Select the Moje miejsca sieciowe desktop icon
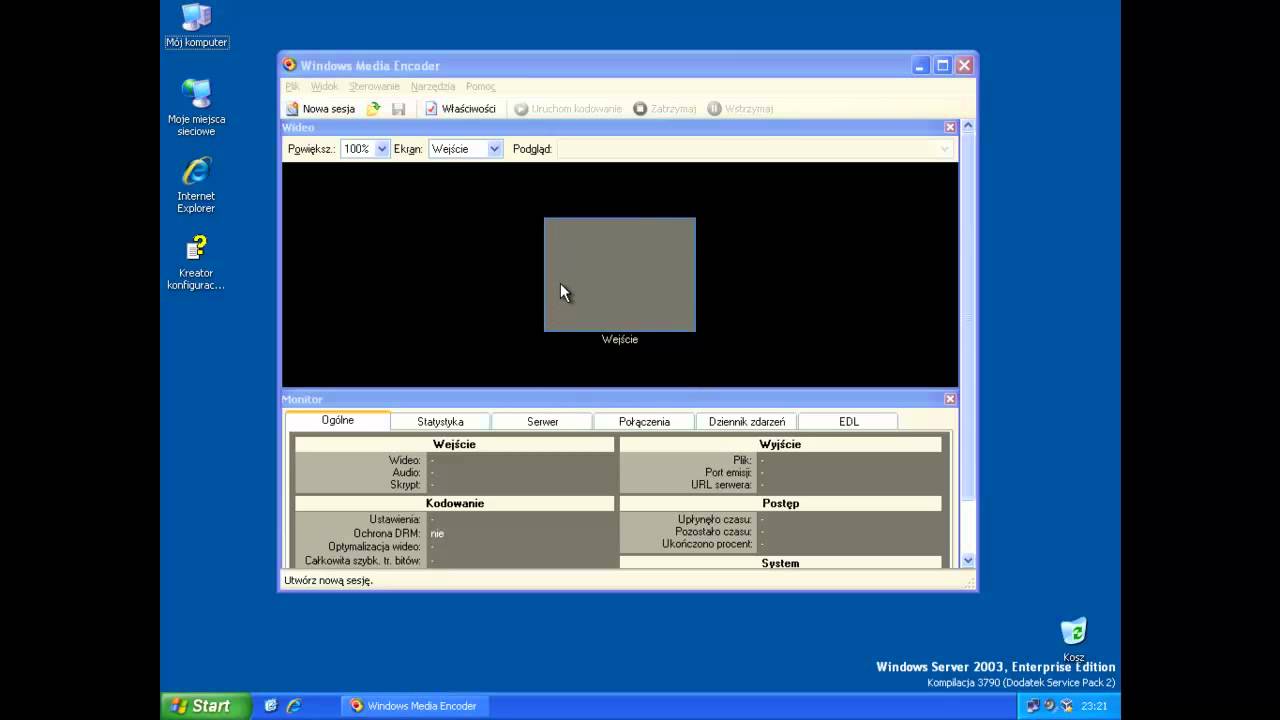 [x=196, y=107]
